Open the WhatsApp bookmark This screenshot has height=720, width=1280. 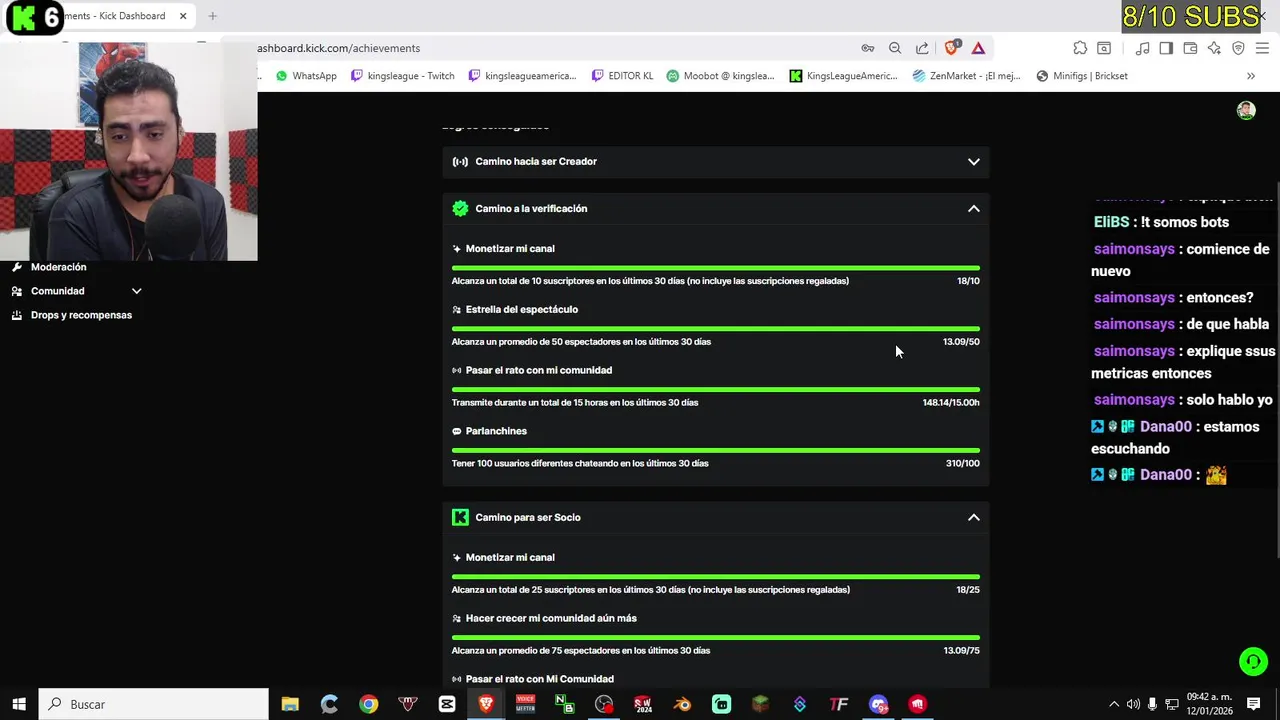pyautogui.click(x=306, y=76)
